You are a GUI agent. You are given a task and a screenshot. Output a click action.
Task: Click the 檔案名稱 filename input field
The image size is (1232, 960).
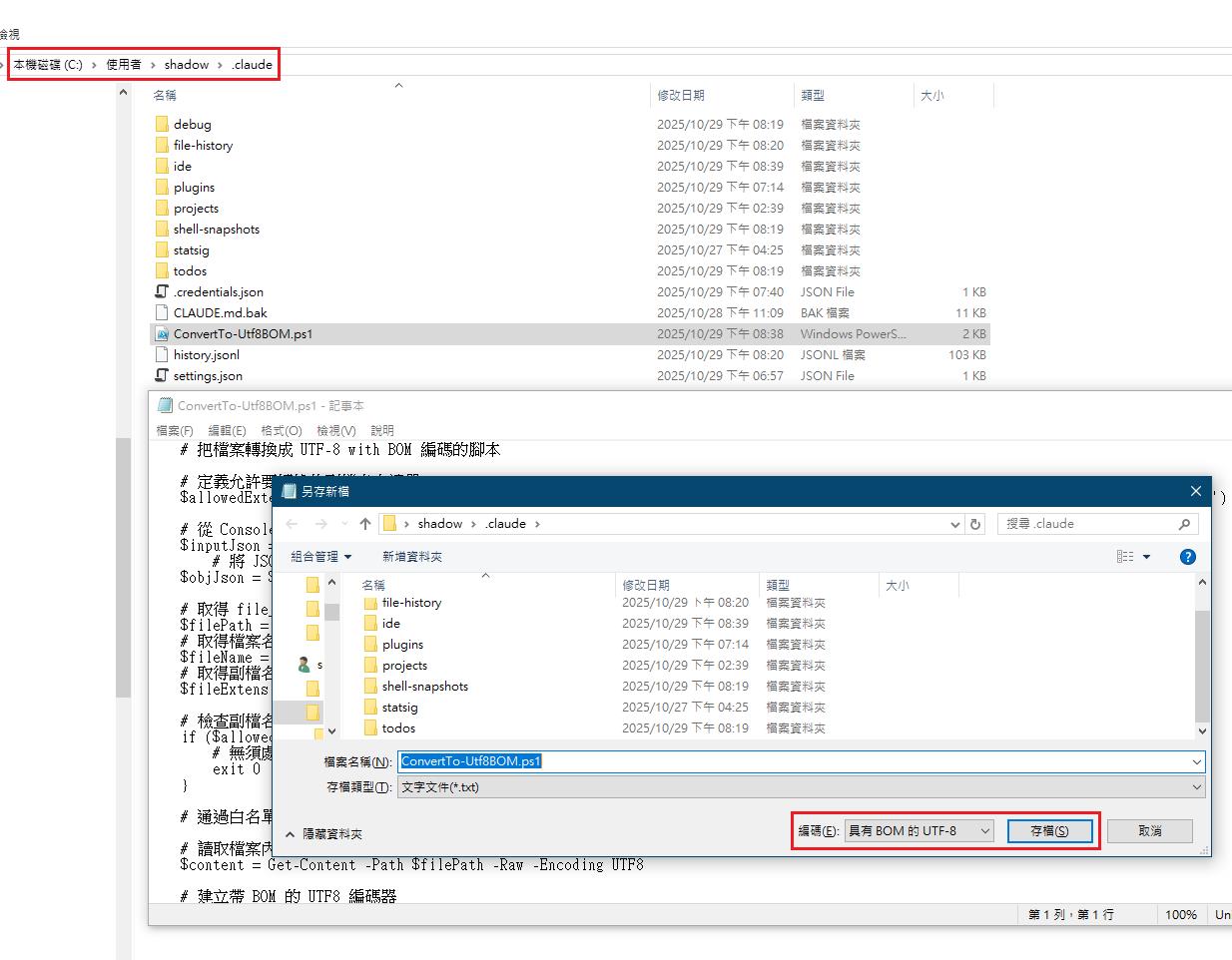coord(799,761)
